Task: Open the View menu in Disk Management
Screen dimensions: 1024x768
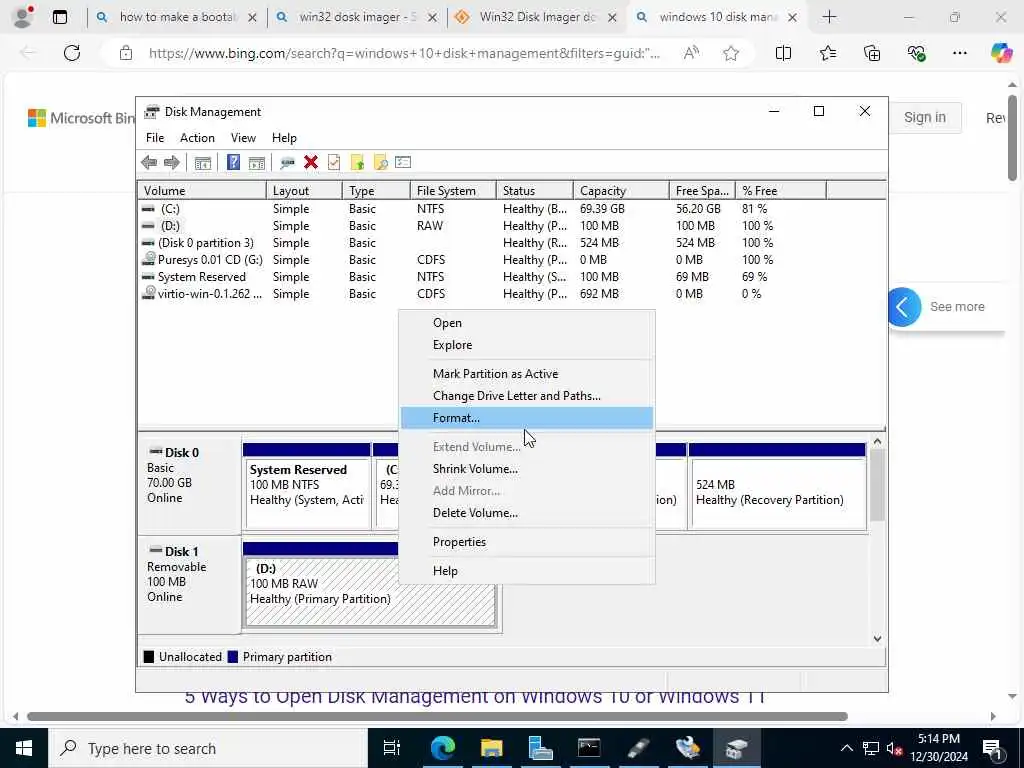Action: tap(243, 138)
